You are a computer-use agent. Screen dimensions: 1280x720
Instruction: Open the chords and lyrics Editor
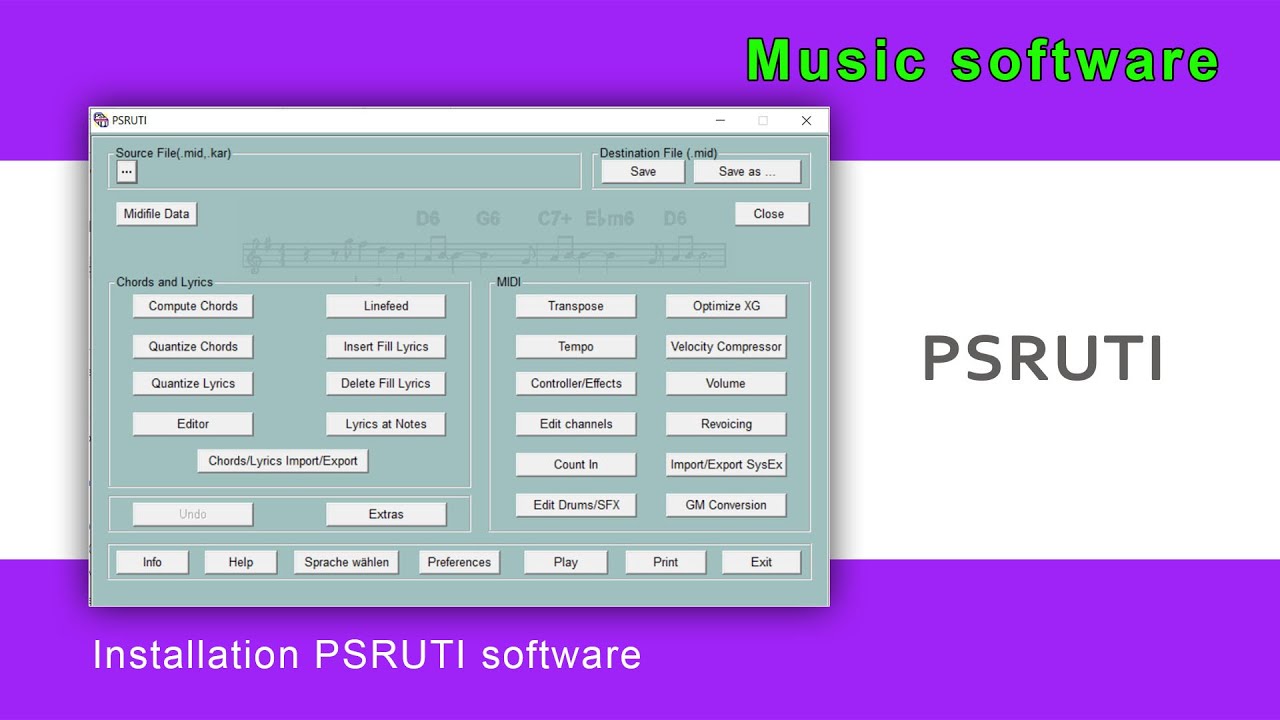tap(193, 424)
